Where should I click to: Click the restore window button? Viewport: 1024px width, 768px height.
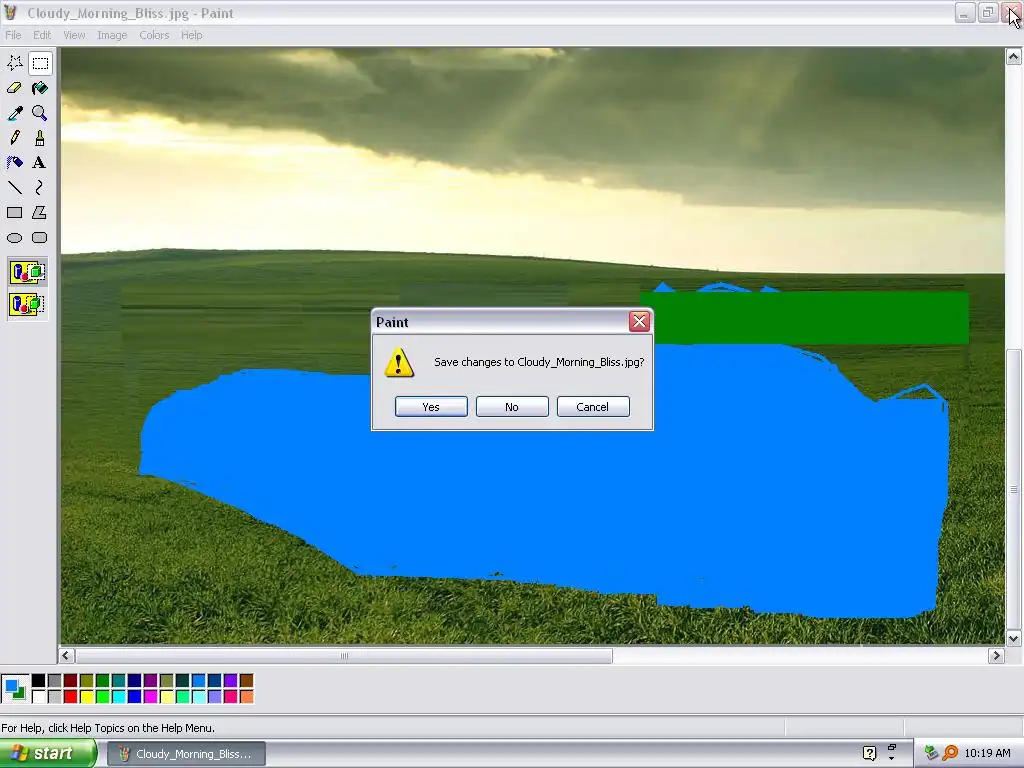[x=988, y=12]
